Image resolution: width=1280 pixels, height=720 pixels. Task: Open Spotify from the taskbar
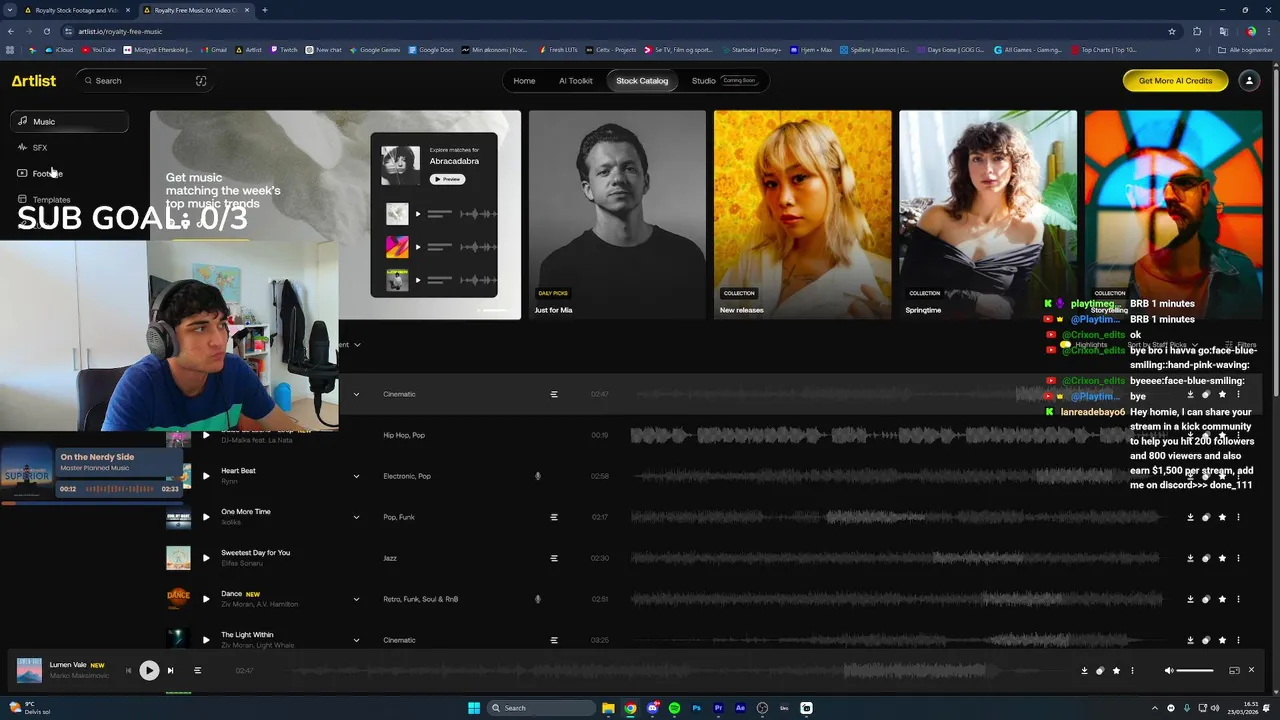(674, 708)
